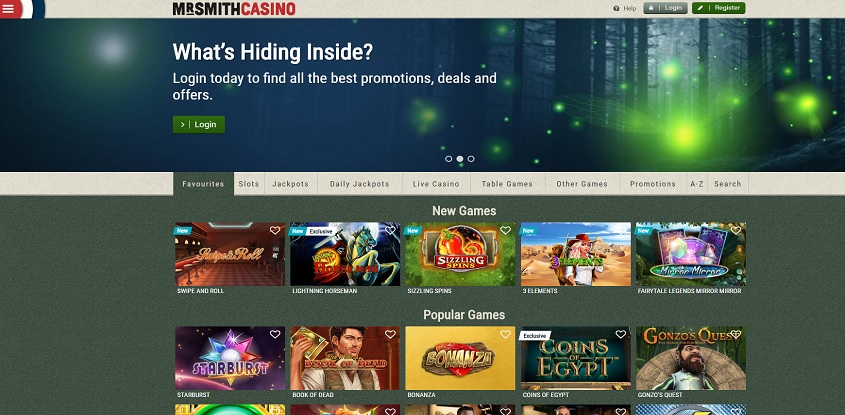Open the Daily Jackpots tab
The height and width of the screenshot is (415, 845).
click(x=359, y=184)
